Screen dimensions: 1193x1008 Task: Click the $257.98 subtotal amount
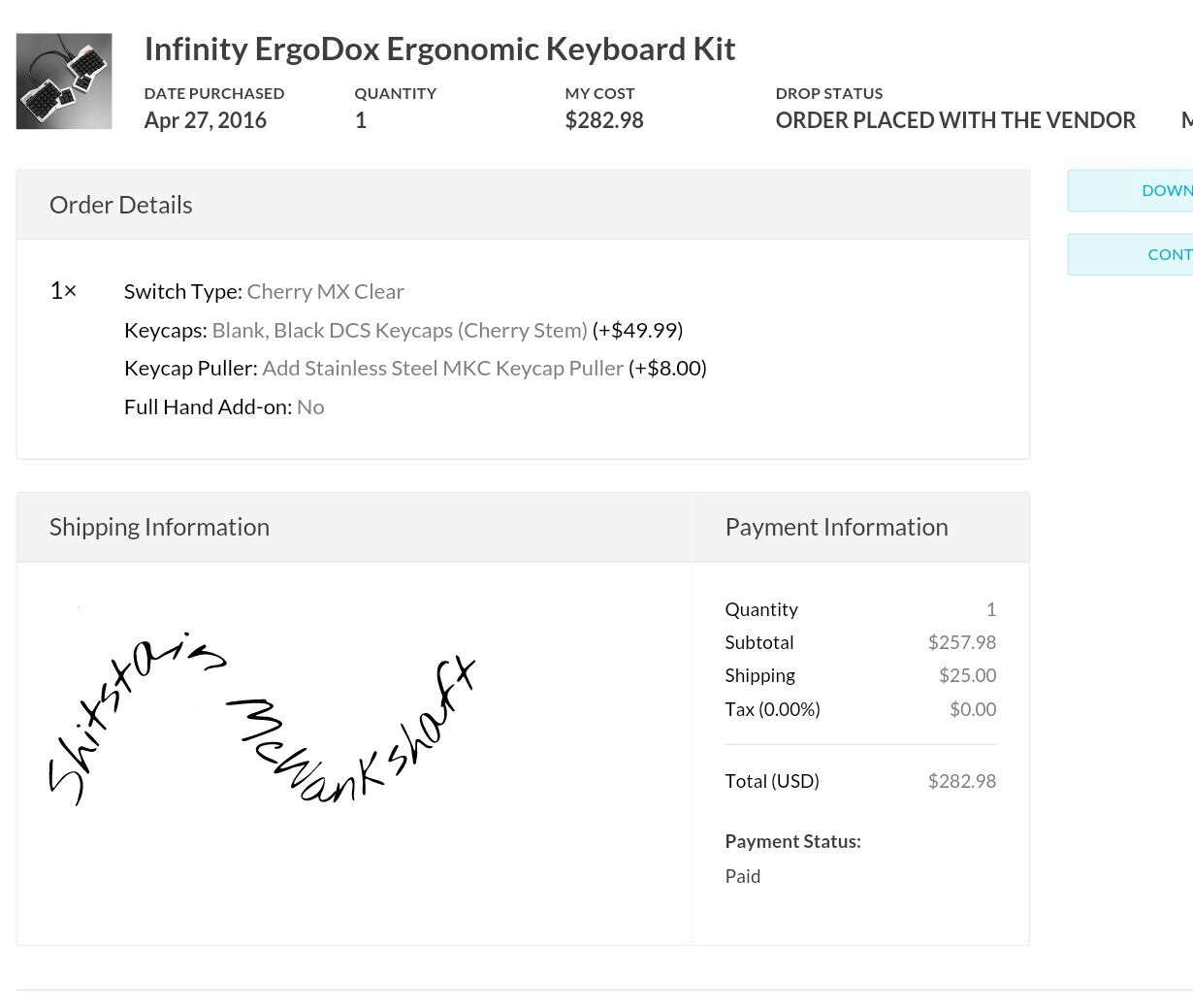tap(961, 642)
